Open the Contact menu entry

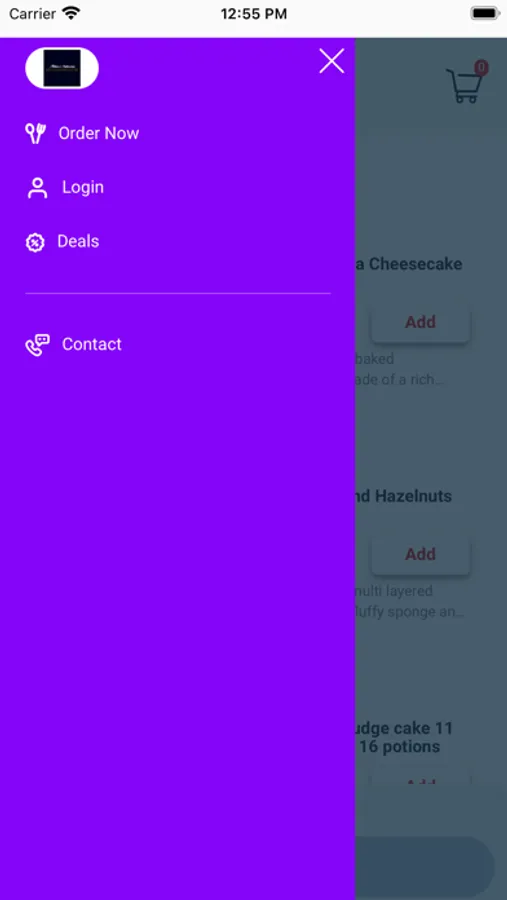[x=92, y=344]
